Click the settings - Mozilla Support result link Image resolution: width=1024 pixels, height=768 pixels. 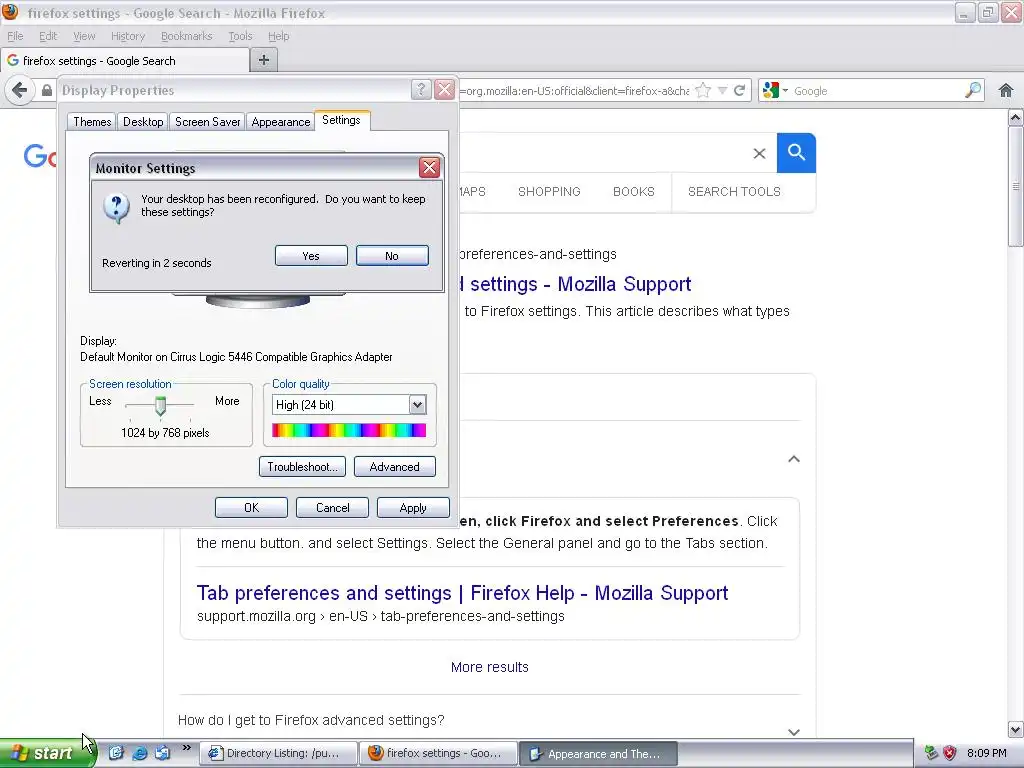tap(575, 284)
